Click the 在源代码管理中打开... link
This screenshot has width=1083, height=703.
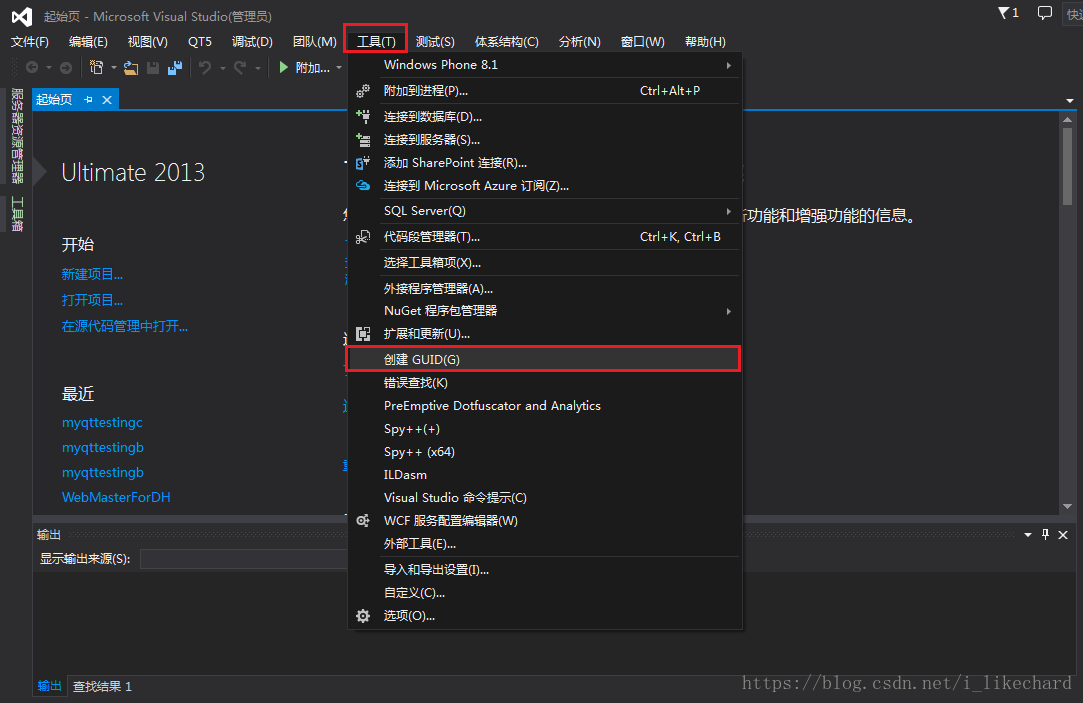point(124,326)
